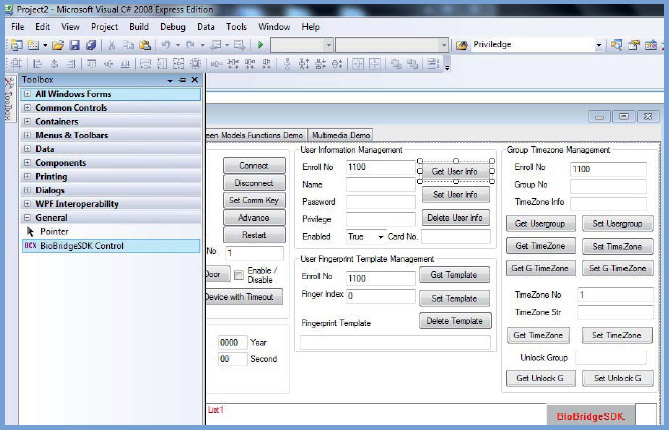
Task: Save the current file with the floppy icon
Action: click(75, 44)
